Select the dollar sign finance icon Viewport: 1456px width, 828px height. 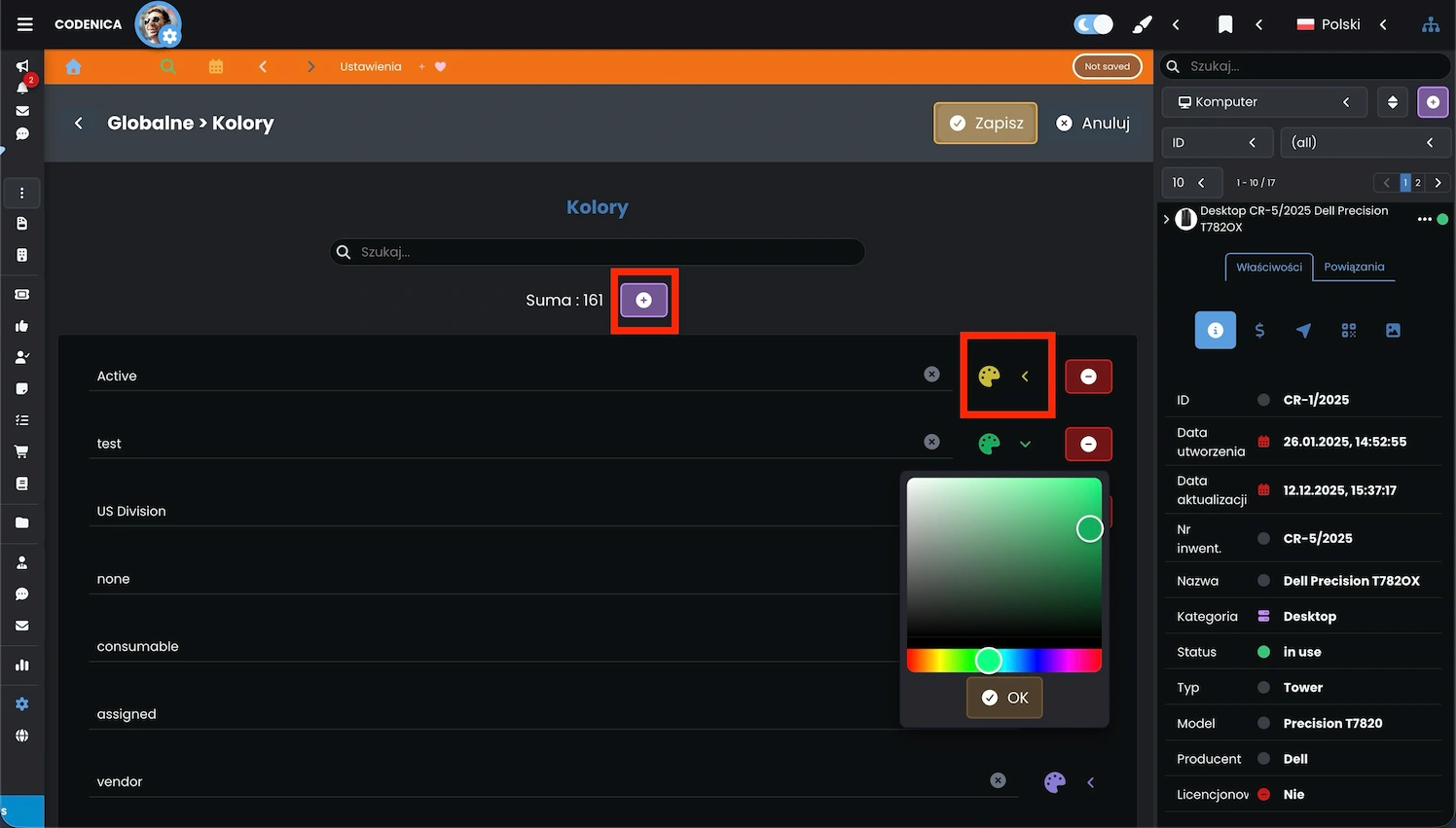click(x=1259, y=331)
